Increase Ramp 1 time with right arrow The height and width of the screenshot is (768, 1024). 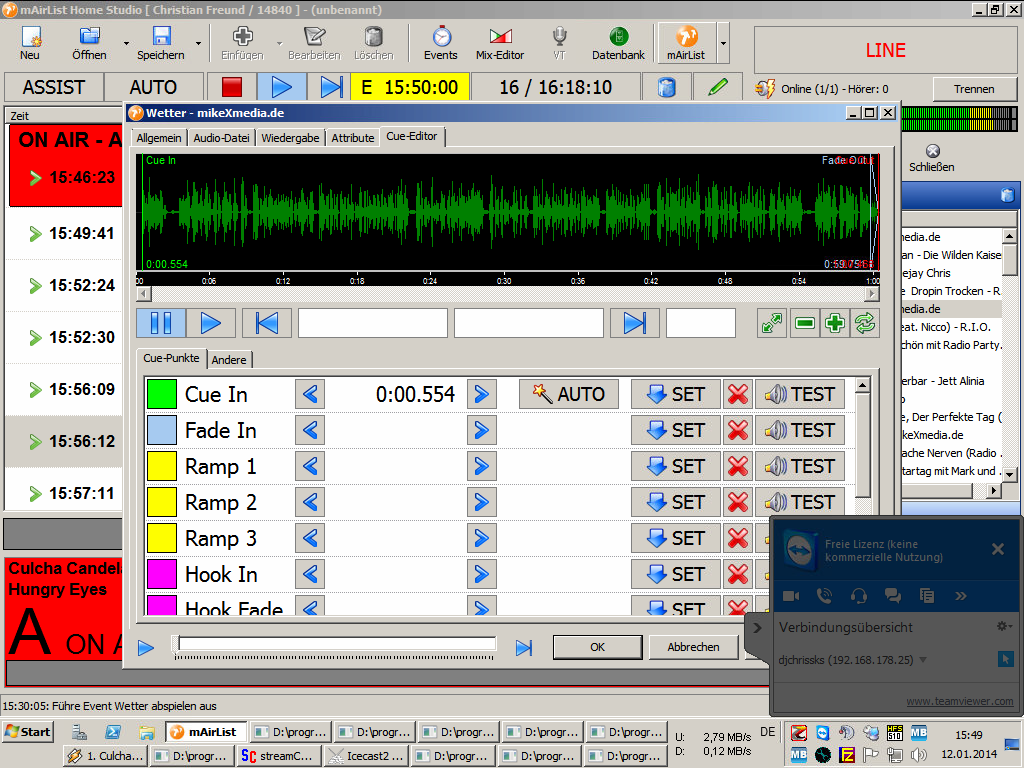(x=481, y=466)
